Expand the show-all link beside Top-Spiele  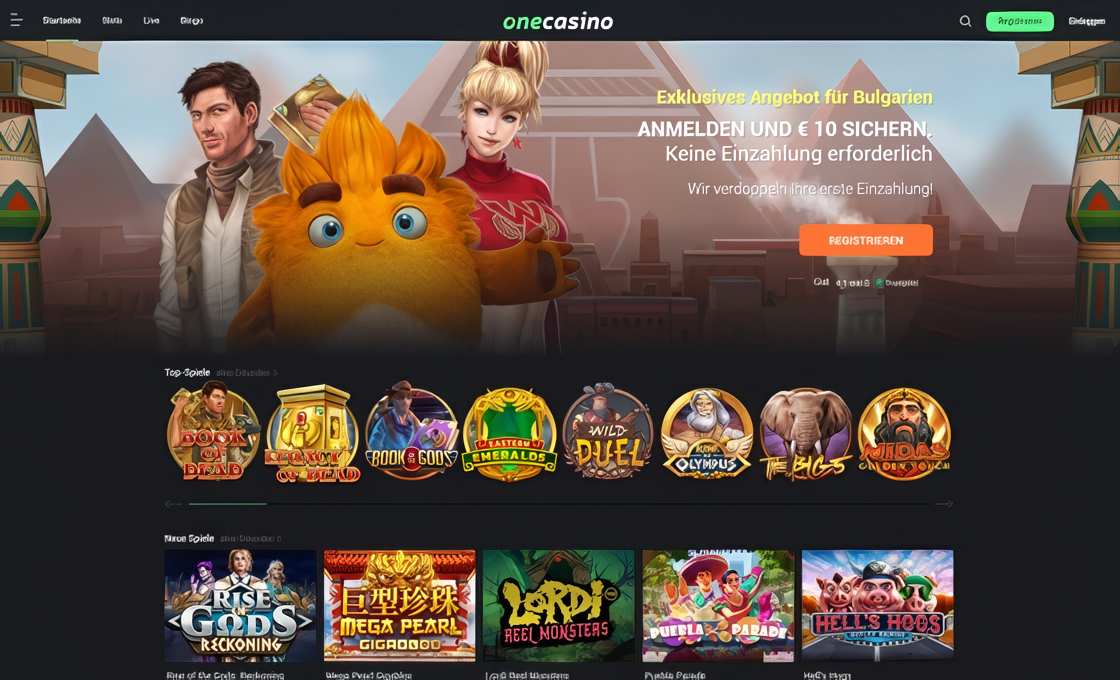246,373
